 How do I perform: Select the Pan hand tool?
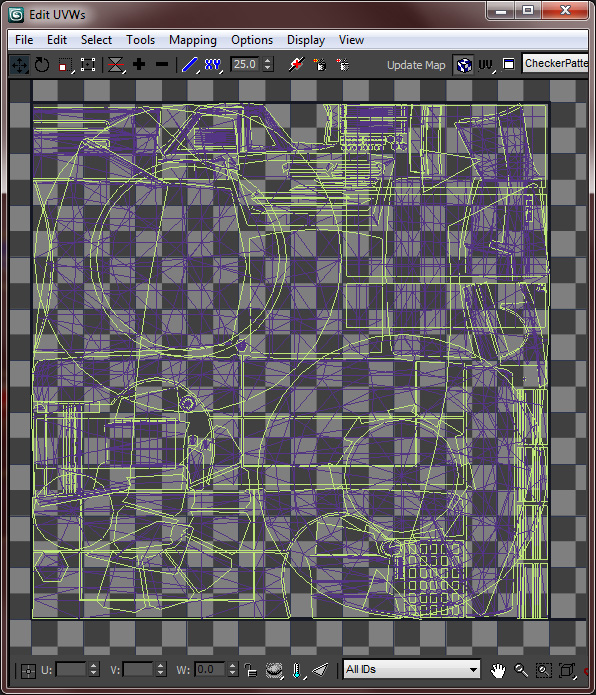(x=498, y=670)
